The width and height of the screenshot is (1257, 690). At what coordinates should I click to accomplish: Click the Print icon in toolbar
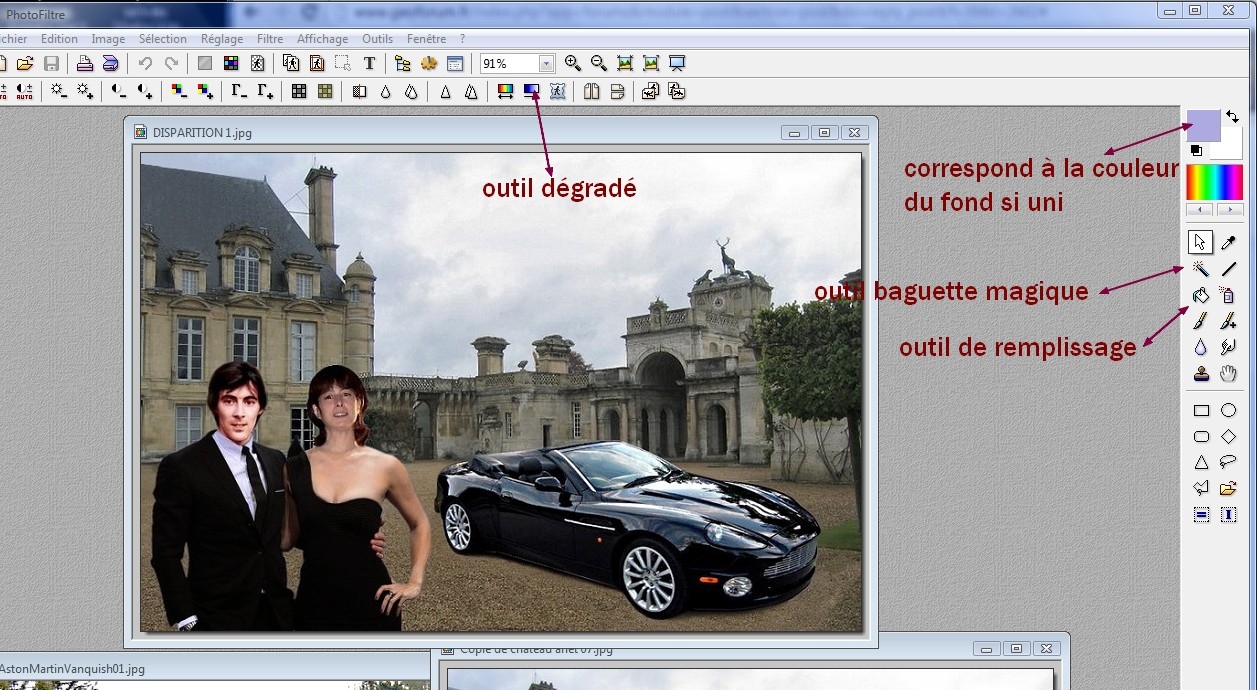85,63
